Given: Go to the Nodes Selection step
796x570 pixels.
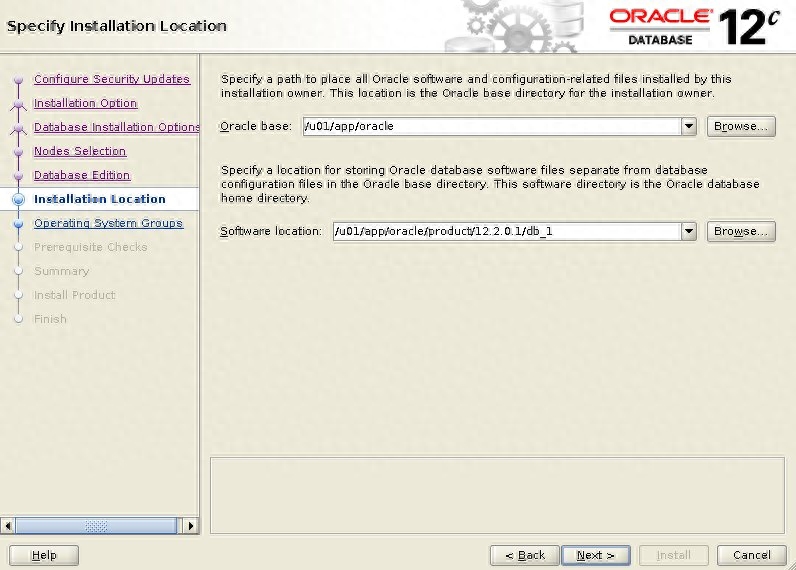Looking at the screenshot, I should [x=80, y=151].
